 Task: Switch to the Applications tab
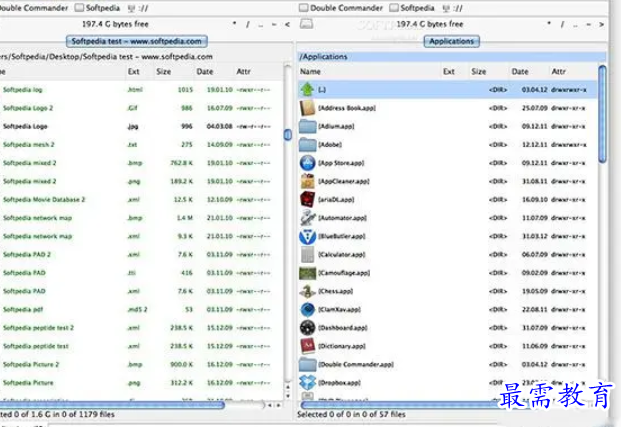[451, 41]
